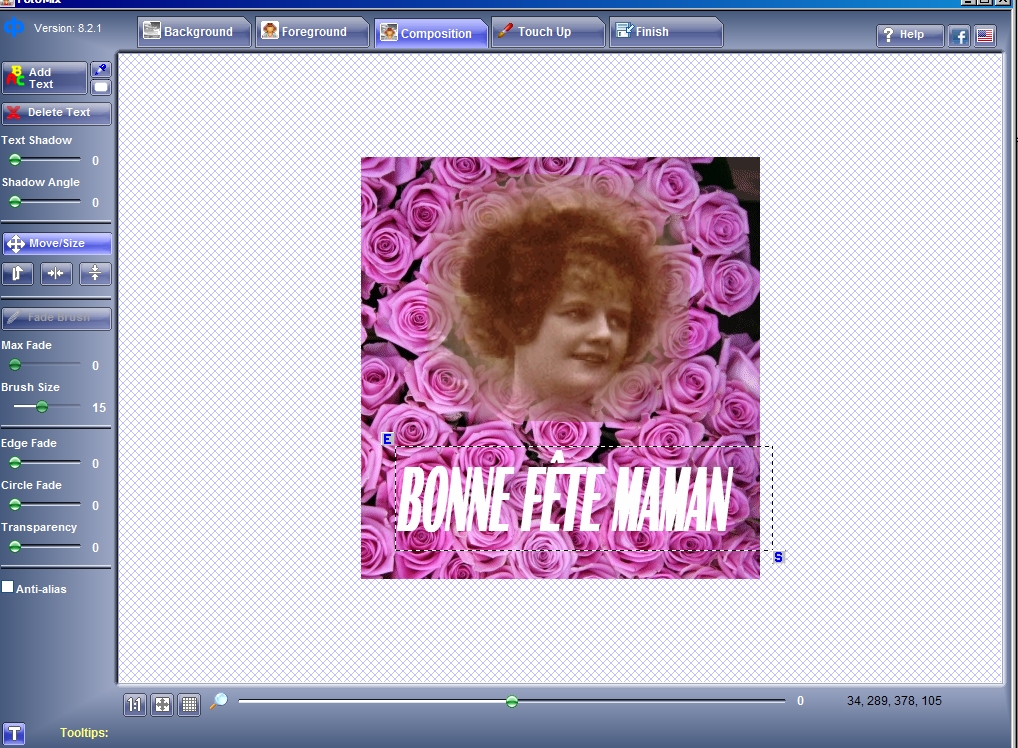The image size is (1018, 748).
Task: Open the Help button
Action: (910, 35)
